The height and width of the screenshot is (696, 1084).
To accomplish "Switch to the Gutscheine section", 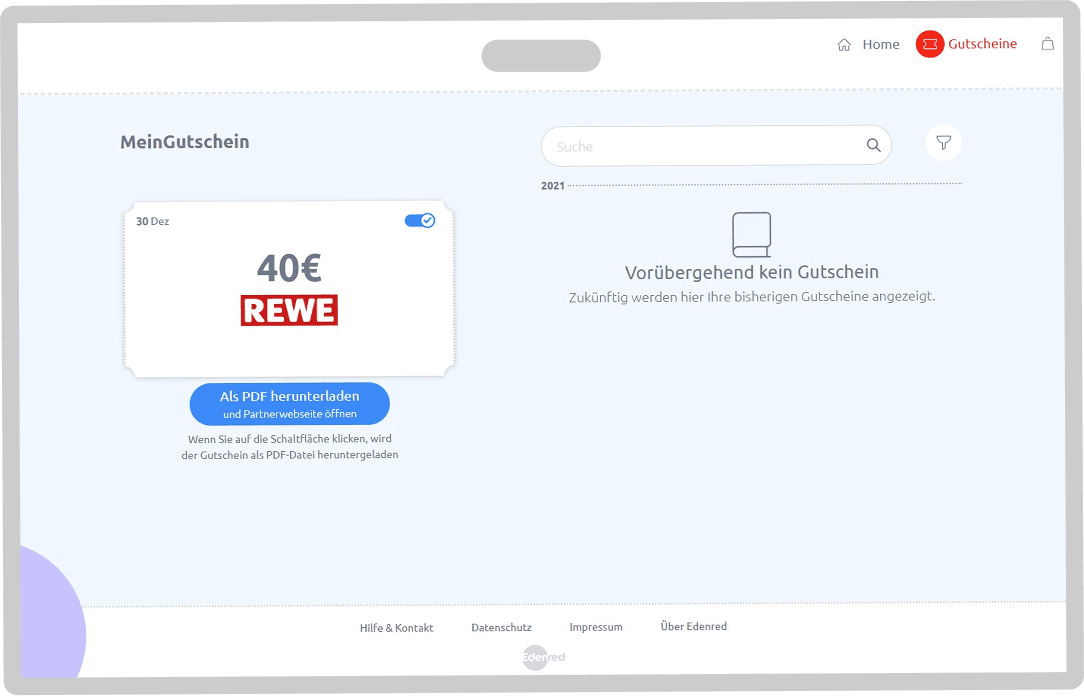I will click(968, 44).
